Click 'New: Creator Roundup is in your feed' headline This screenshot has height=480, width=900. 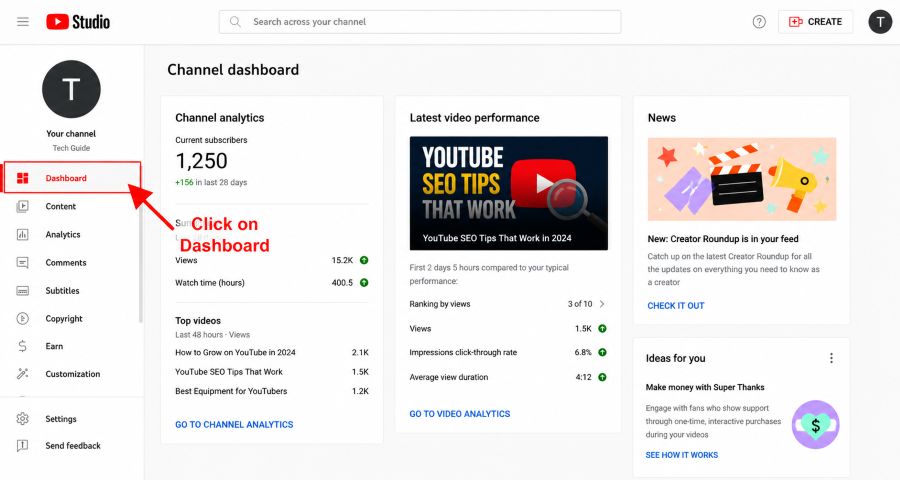click(723, 239)
